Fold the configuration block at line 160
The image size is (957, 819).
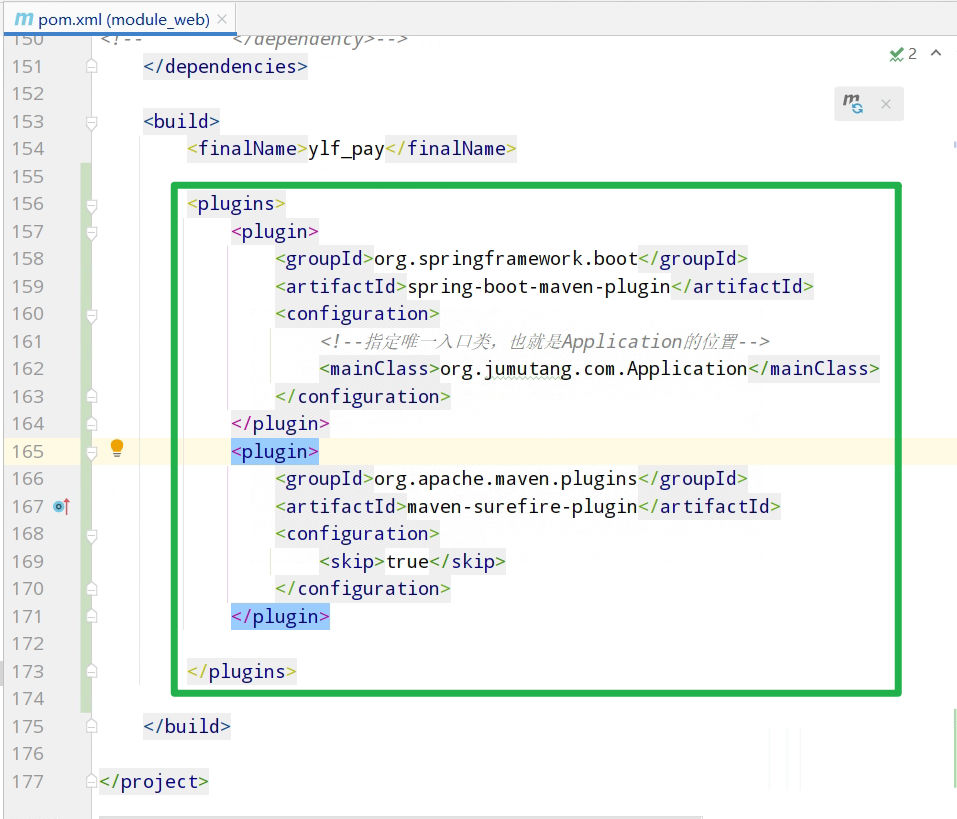click(x=92, y=314)
